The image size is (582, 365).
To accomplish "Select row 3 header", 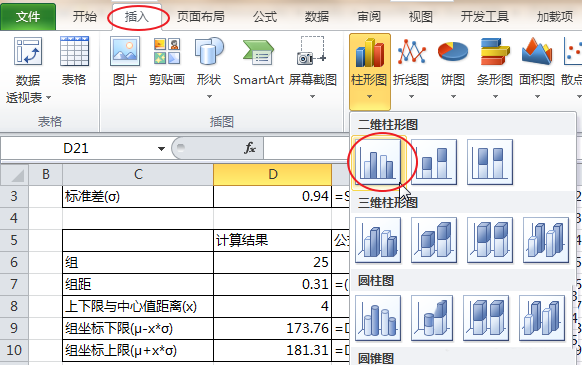I will (x=14, y=196).
